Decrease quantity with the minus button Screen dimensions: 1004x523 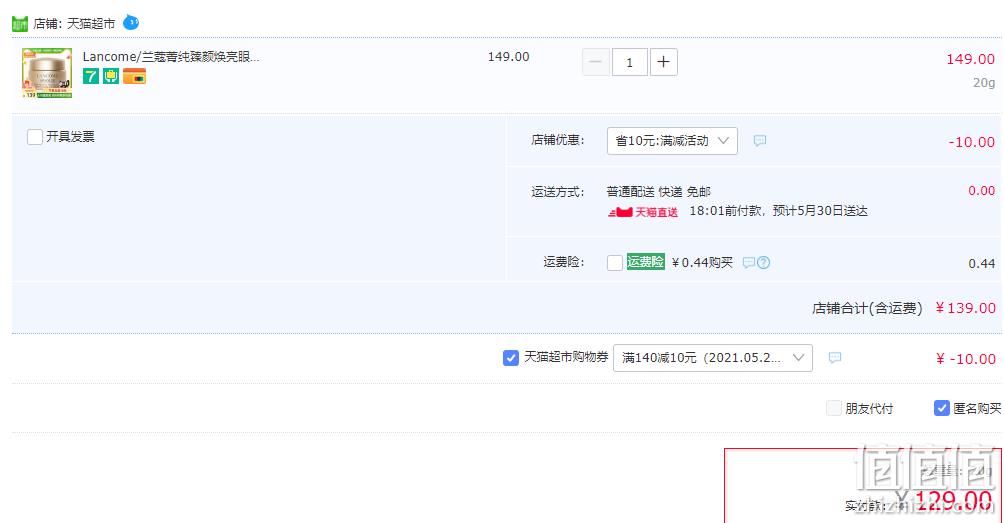pos(595,62)
